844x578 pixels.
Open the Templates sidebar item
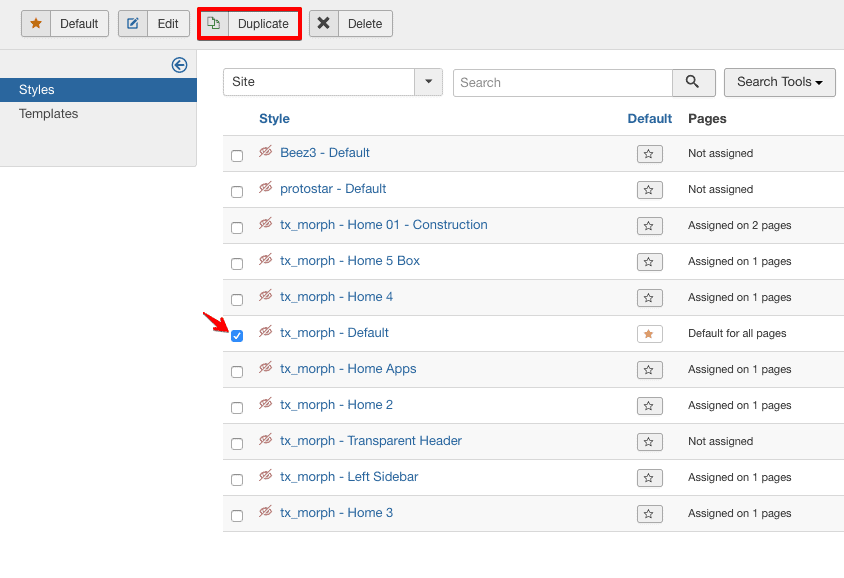click(x=48, y=114)
